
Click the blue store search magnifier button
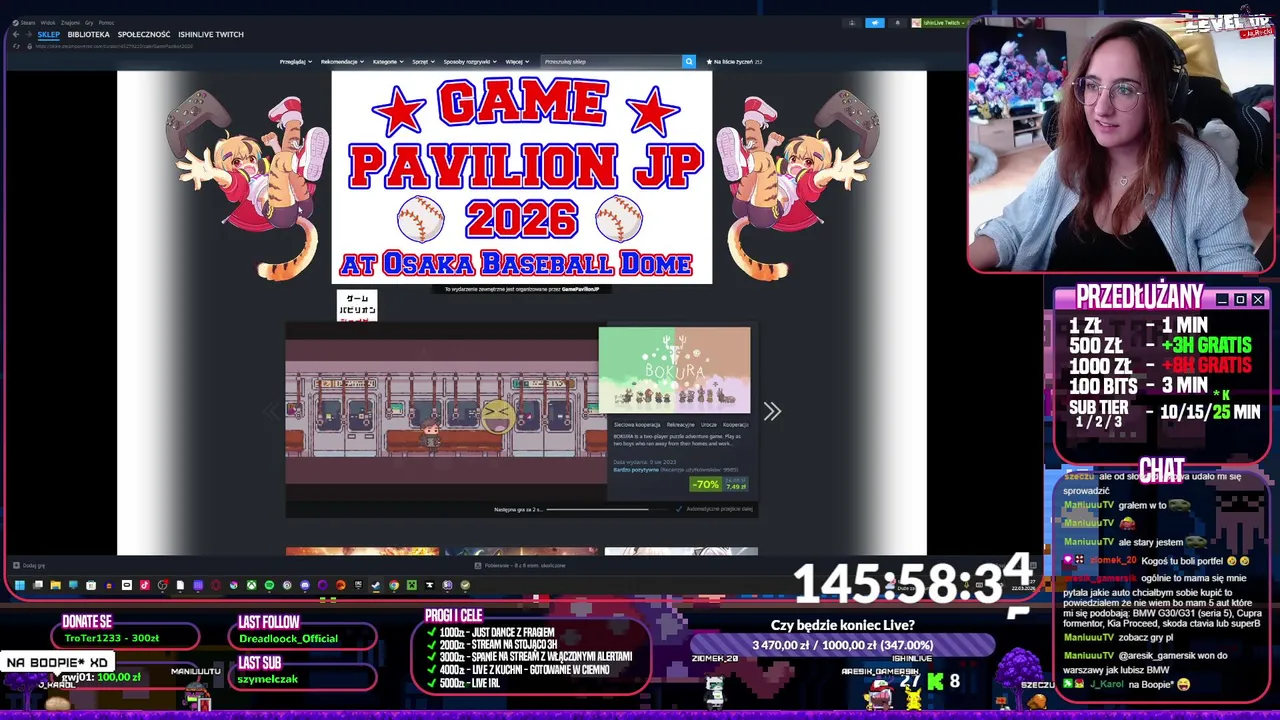[x=688, y=62]
